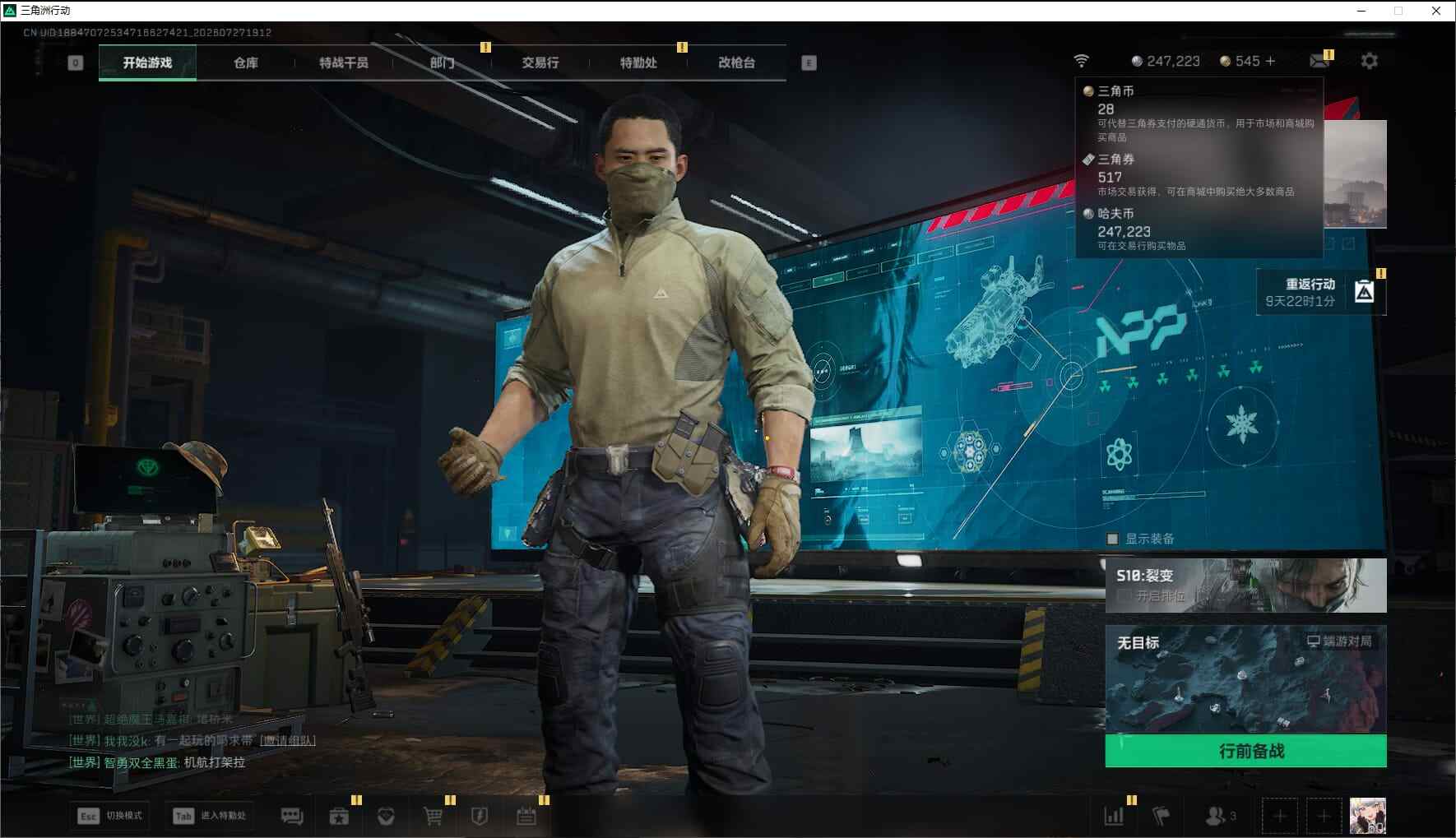Open the 交易行 tab
The image size is (1456, 838).
(540, 63)
